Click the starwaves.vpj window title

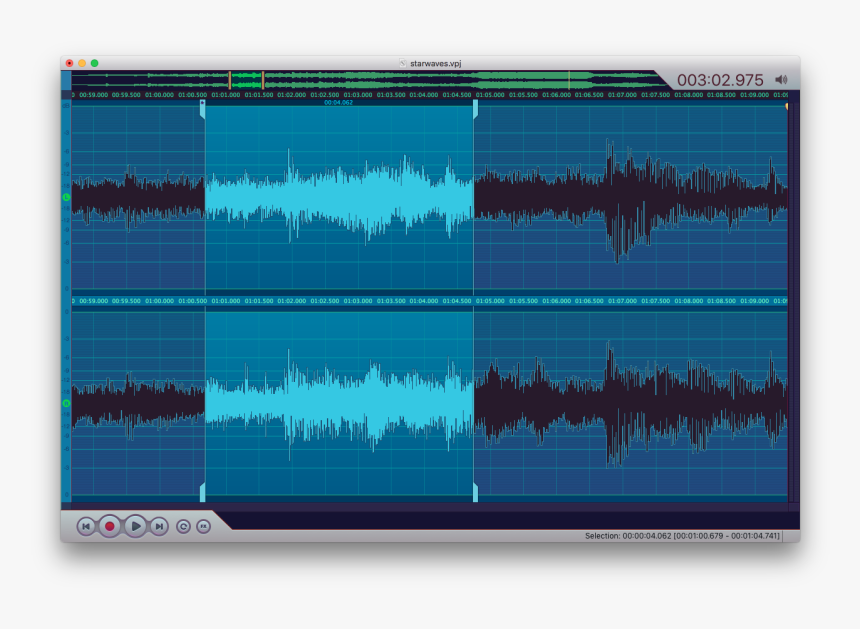pyautogui.click(x=435, y=63)
